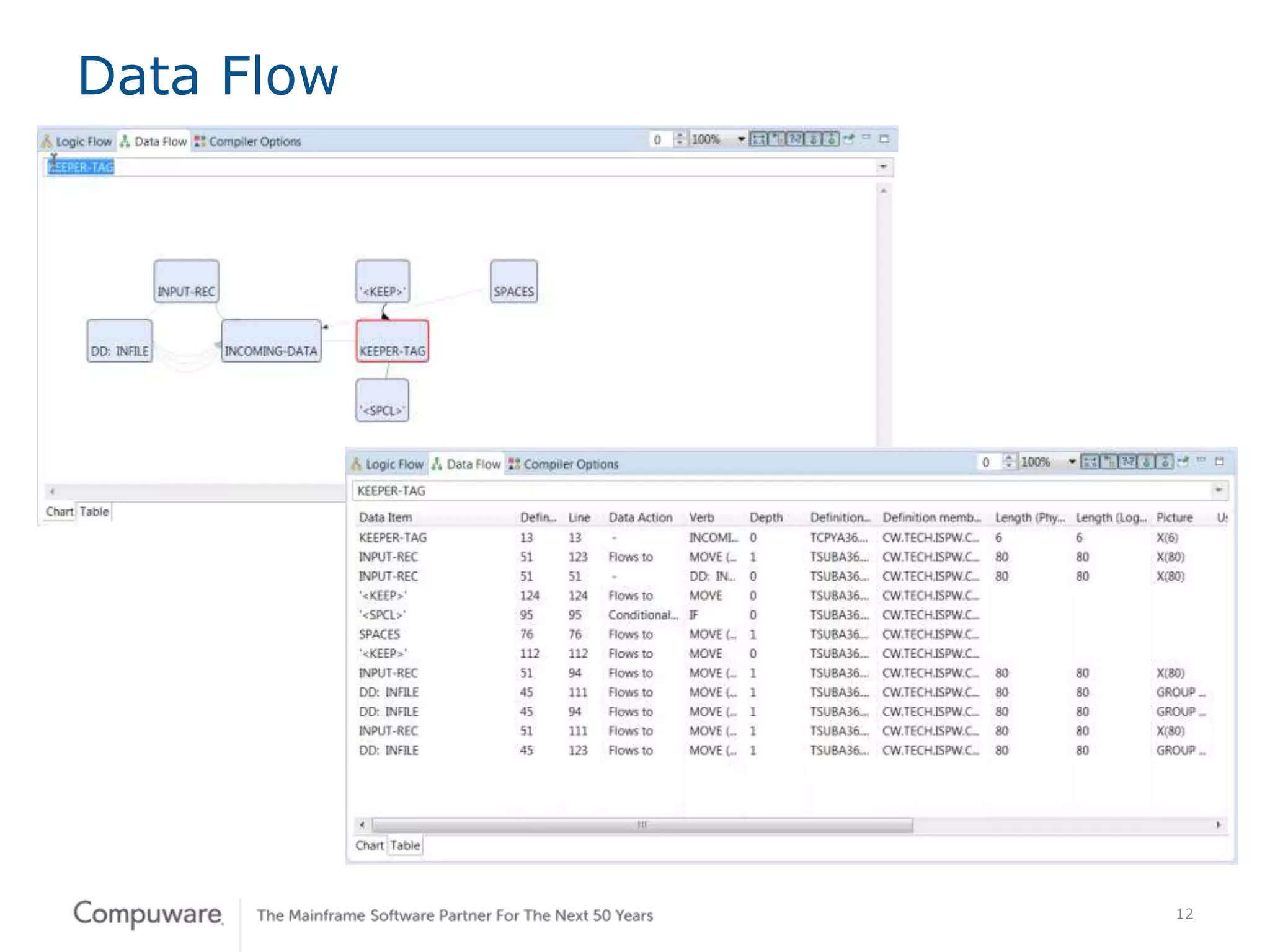Switch to Chart view in the table window
Image resolution: width=1270 pixels, height=952 pixels.
(x=370, y=845)
